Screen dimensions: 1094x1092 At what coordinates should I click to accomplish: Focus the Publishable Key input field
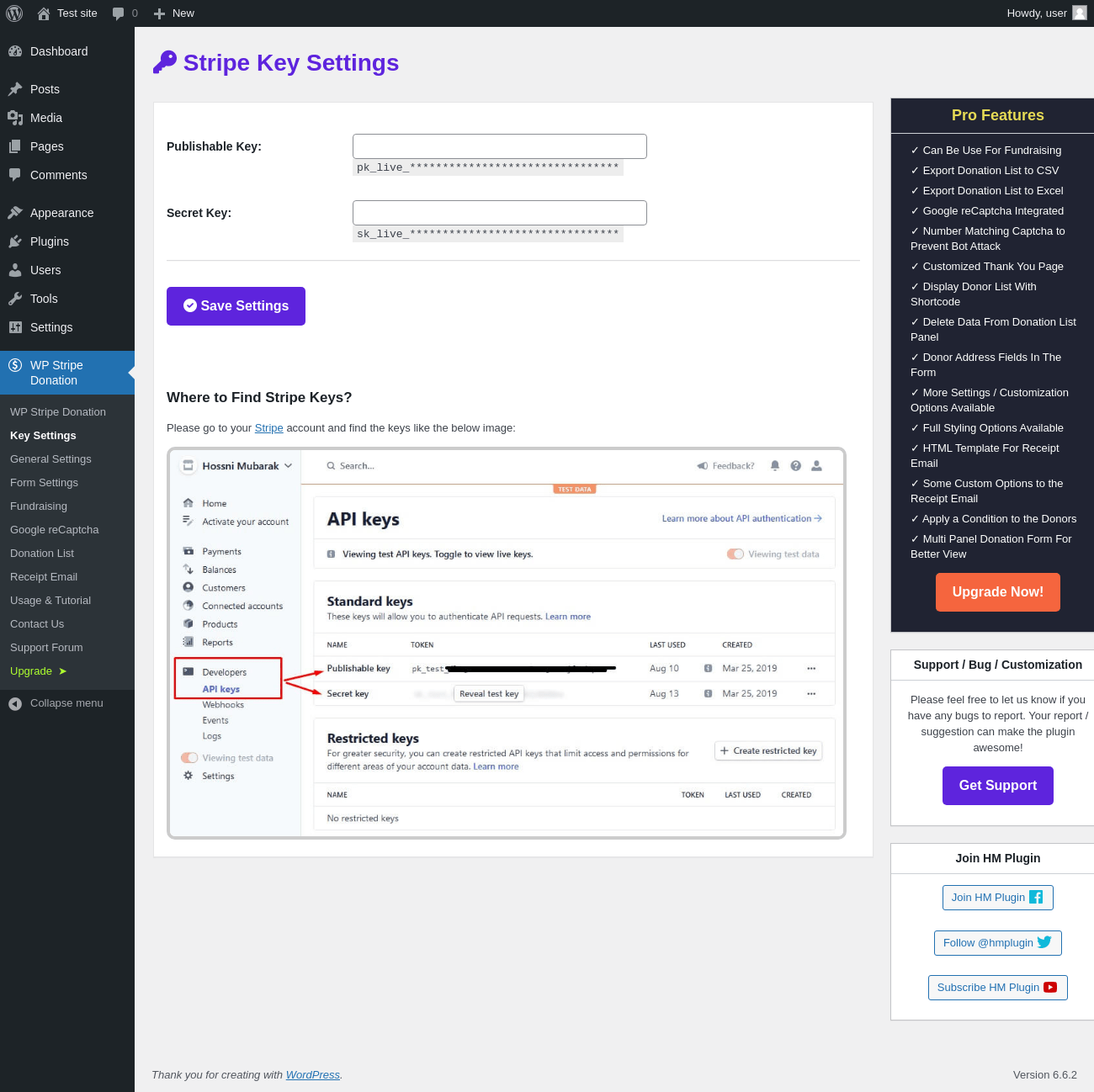click(500, 146)
